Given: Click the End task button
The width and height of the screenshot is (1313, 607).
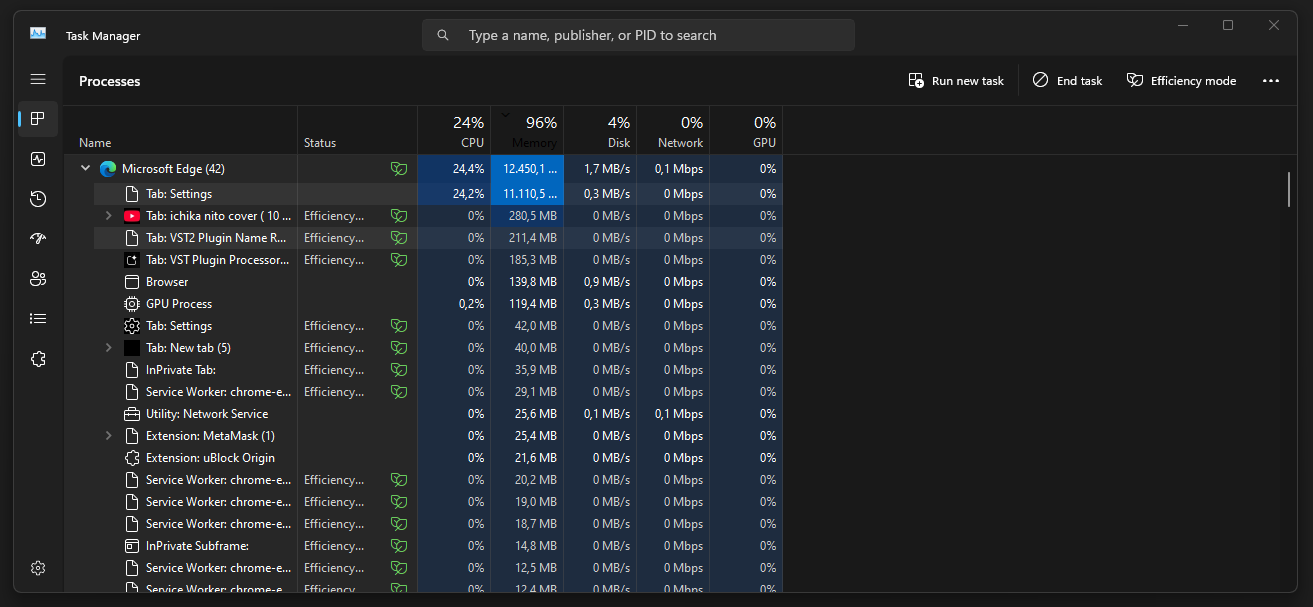Looking at the screenshot, I should pyautogui.click(x=1068, y=81).
